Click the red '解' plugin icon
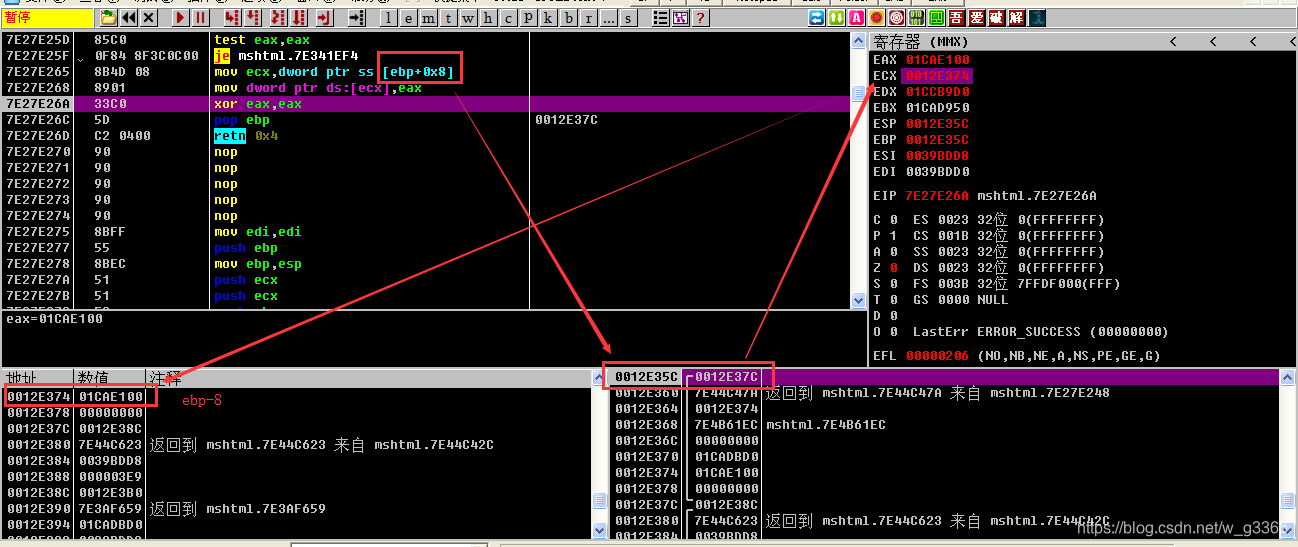 [1017, 17]
